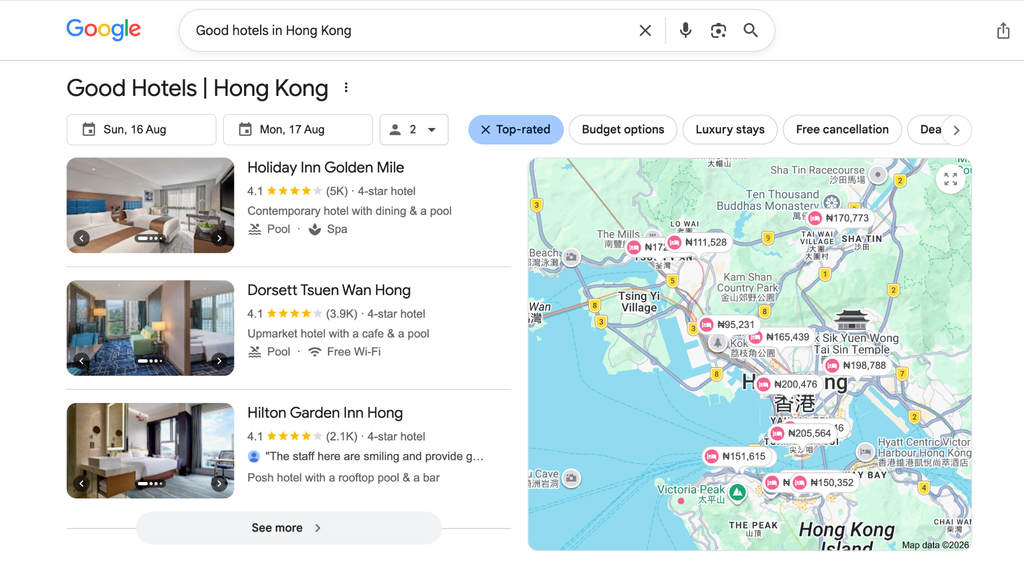1024x582 pixels.
Task: Click the search query input field
Action: point(411,31)
